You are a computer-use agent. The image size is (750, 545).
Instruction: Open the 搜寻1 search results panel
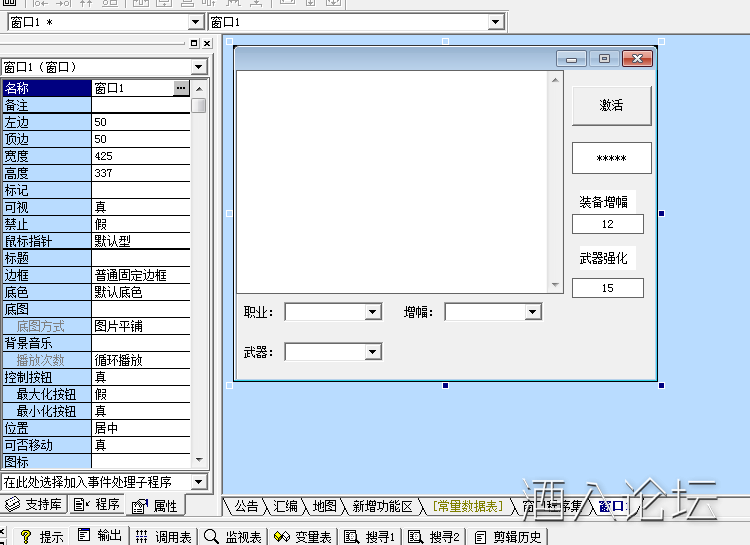pos(371,536)
